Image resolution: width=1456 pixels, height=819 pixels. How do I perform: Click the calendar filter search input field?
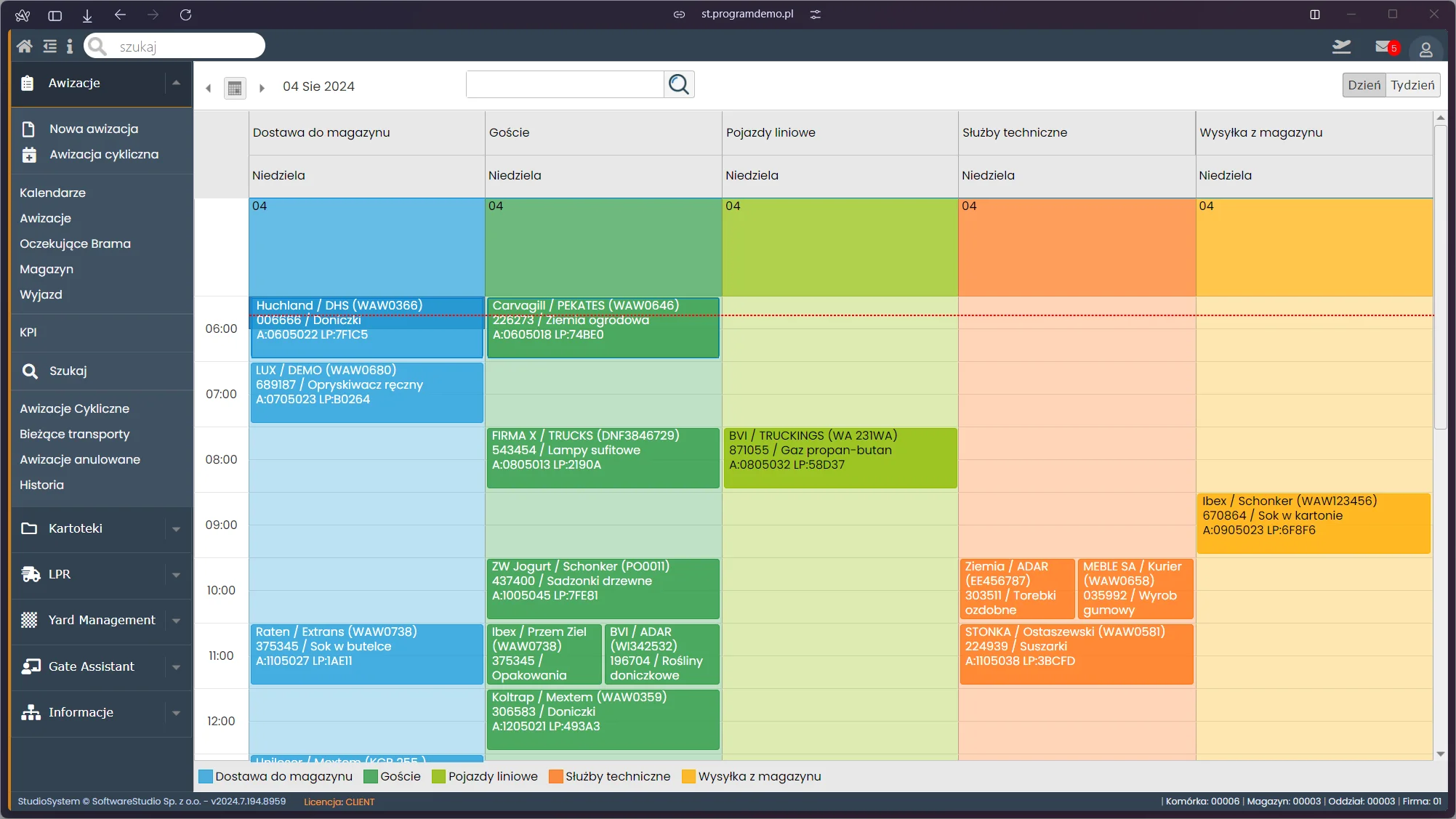click(x=565, y=84)
